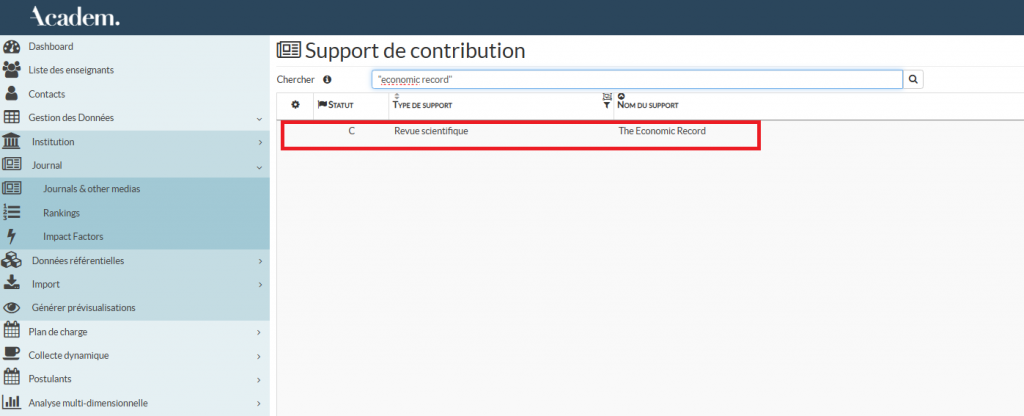Click the search magnifier button

point(913,79)
